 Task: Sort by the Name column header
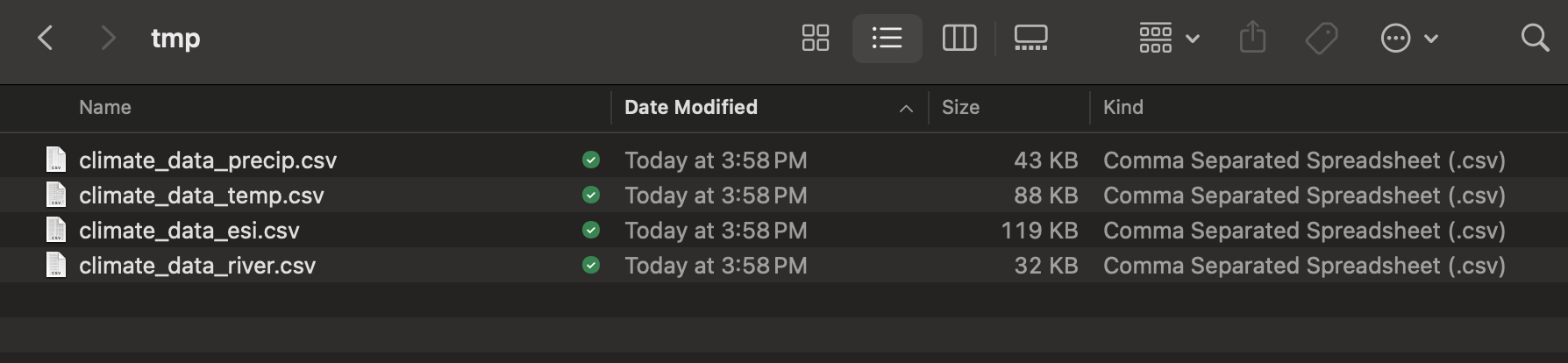pyautogui.click(x=105, y=107)
